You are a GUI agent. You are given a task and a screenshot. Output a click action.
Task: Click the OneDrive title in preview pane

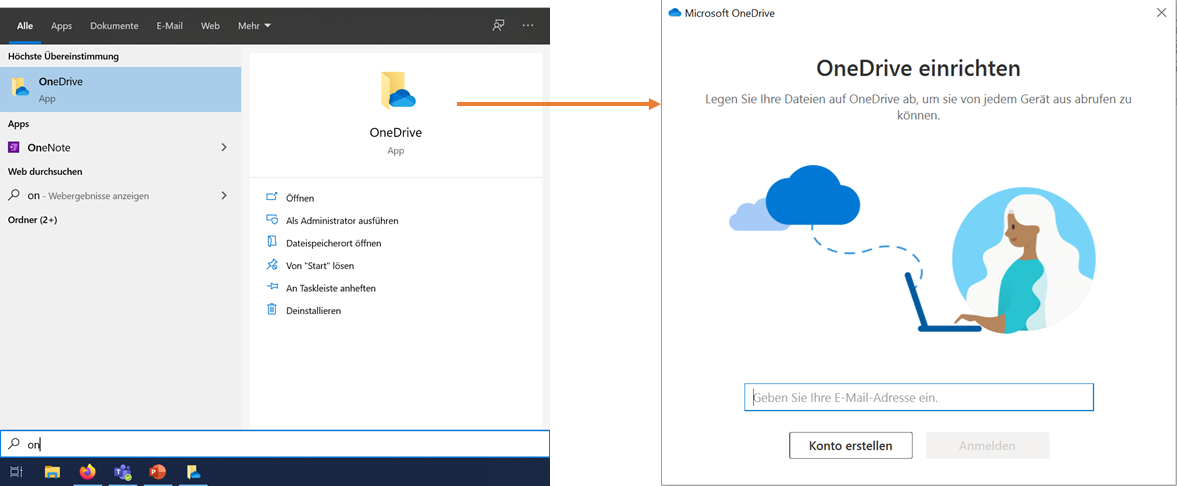[396, 133]
